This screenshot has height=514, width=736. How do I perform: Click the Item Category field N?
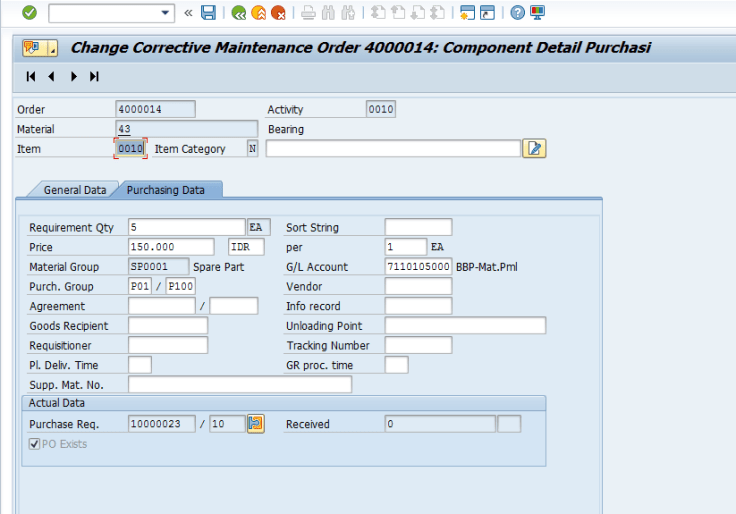pos(253,149)
